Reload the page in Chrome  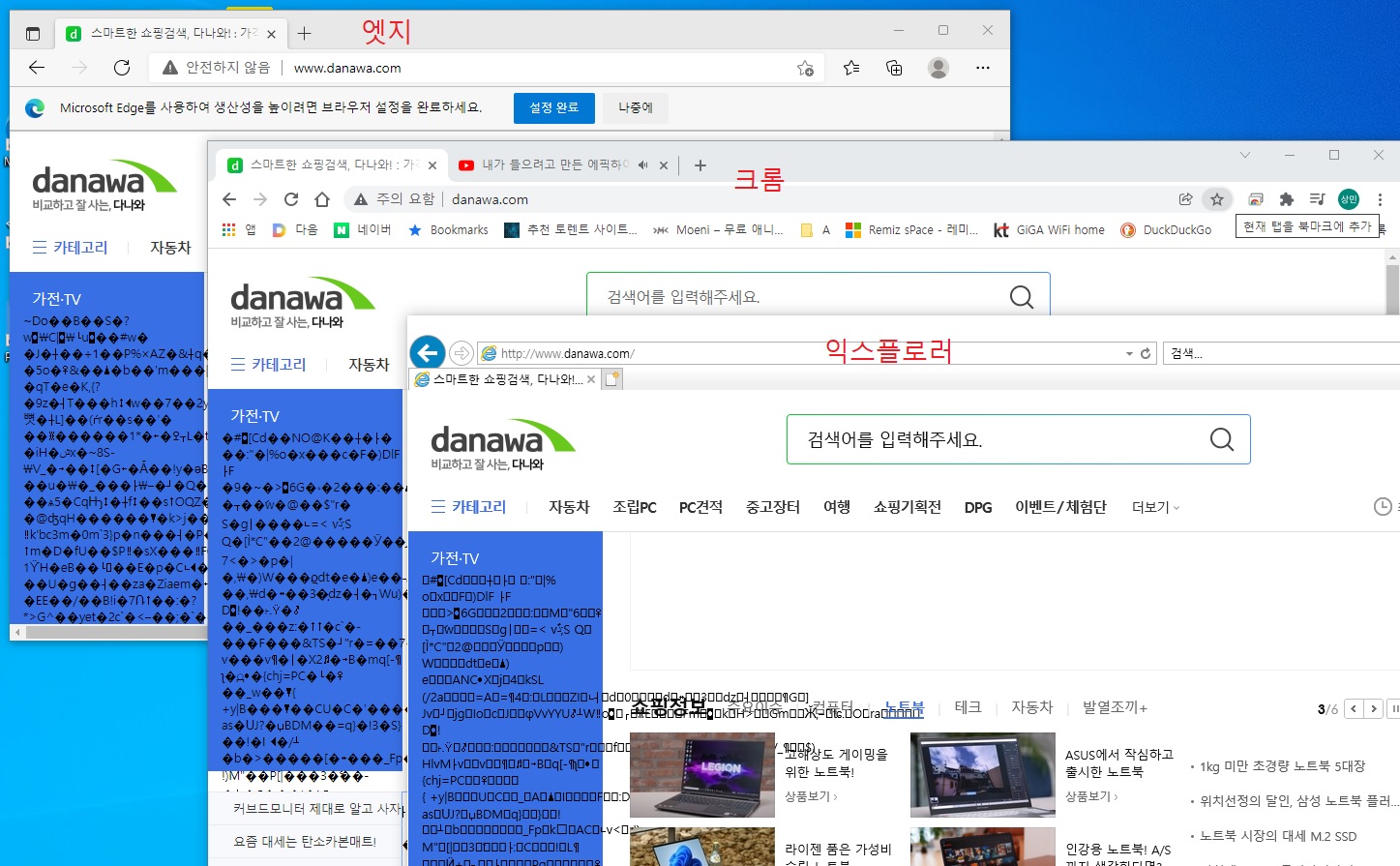pos(291,199)
